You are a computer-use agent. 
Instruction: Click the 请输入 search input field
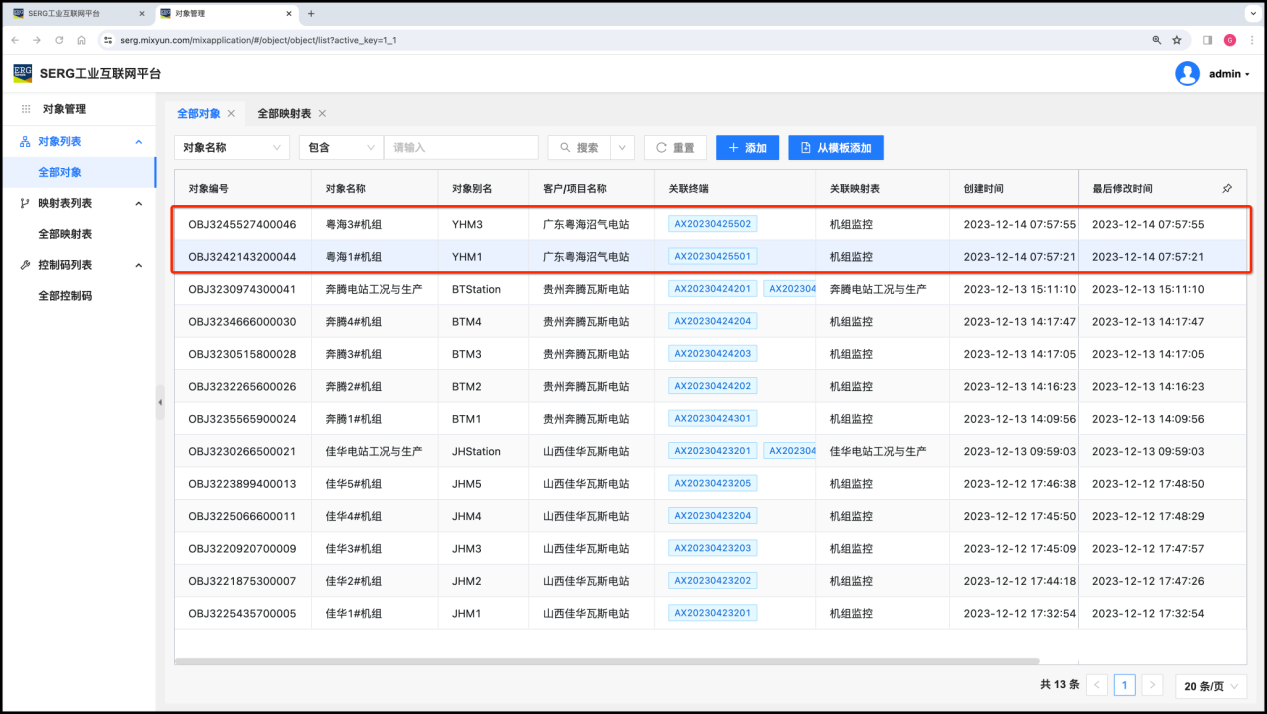click(x=460, y=148)
